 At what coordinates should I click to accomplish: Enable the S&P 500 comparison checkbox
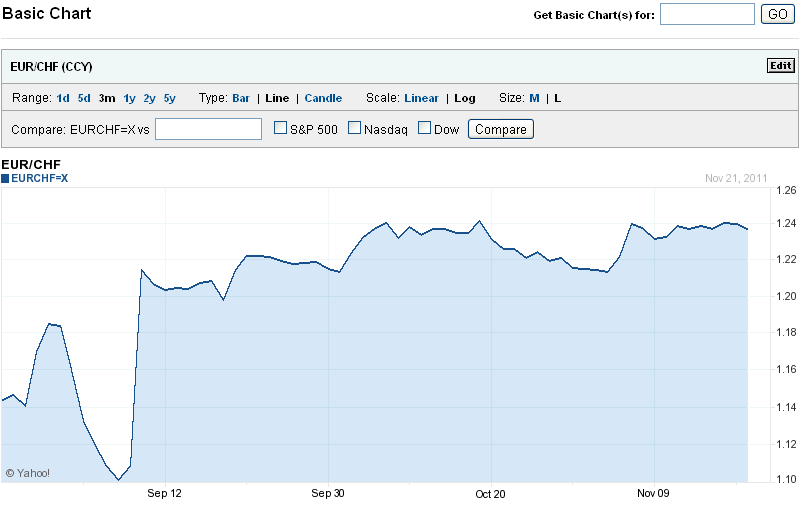281,128
